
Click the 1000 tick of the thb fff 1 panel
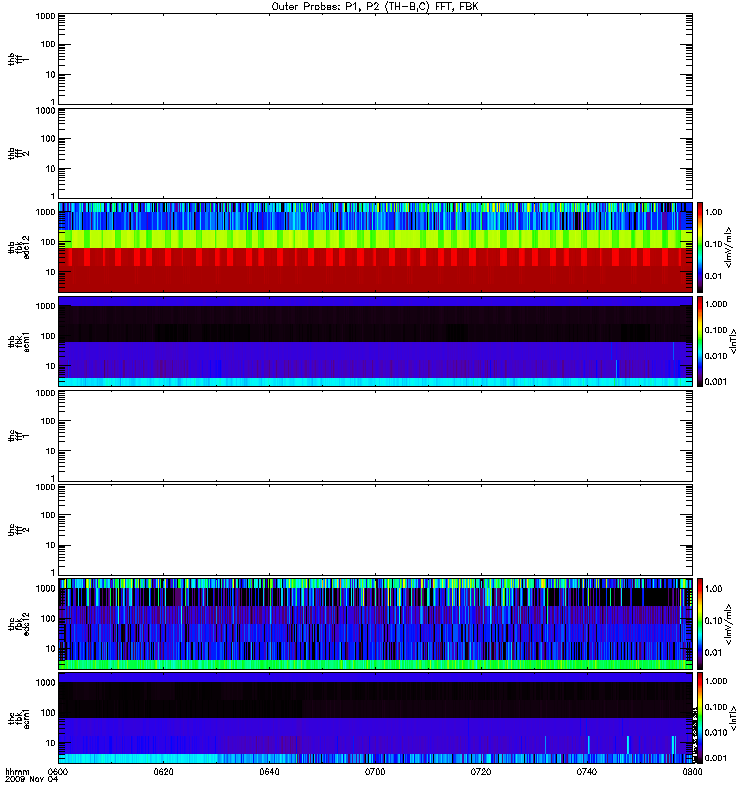tap(45, 16)
